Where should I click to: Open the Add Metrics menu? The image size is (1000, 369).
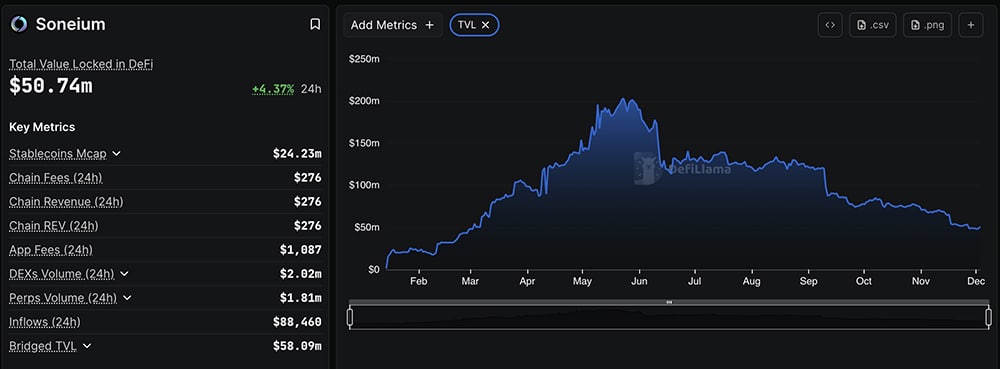[393, 25]
